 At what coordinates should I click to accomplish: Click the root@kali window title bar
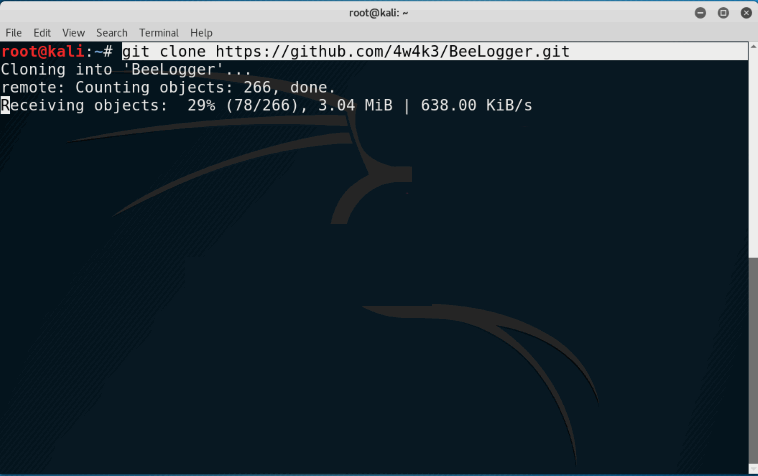click(x=378, y=12)
